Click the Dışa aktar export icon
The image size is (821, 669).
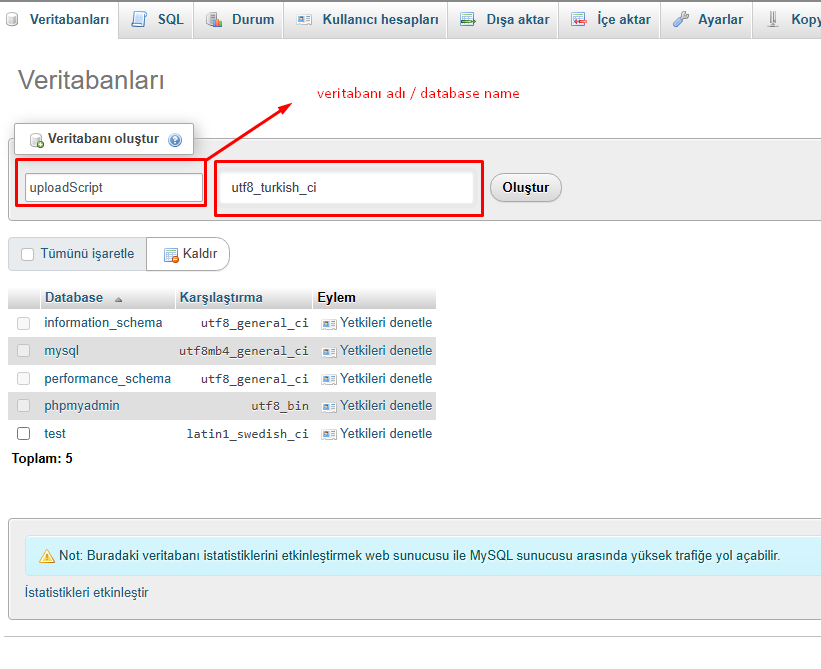[x=468, y=20]
